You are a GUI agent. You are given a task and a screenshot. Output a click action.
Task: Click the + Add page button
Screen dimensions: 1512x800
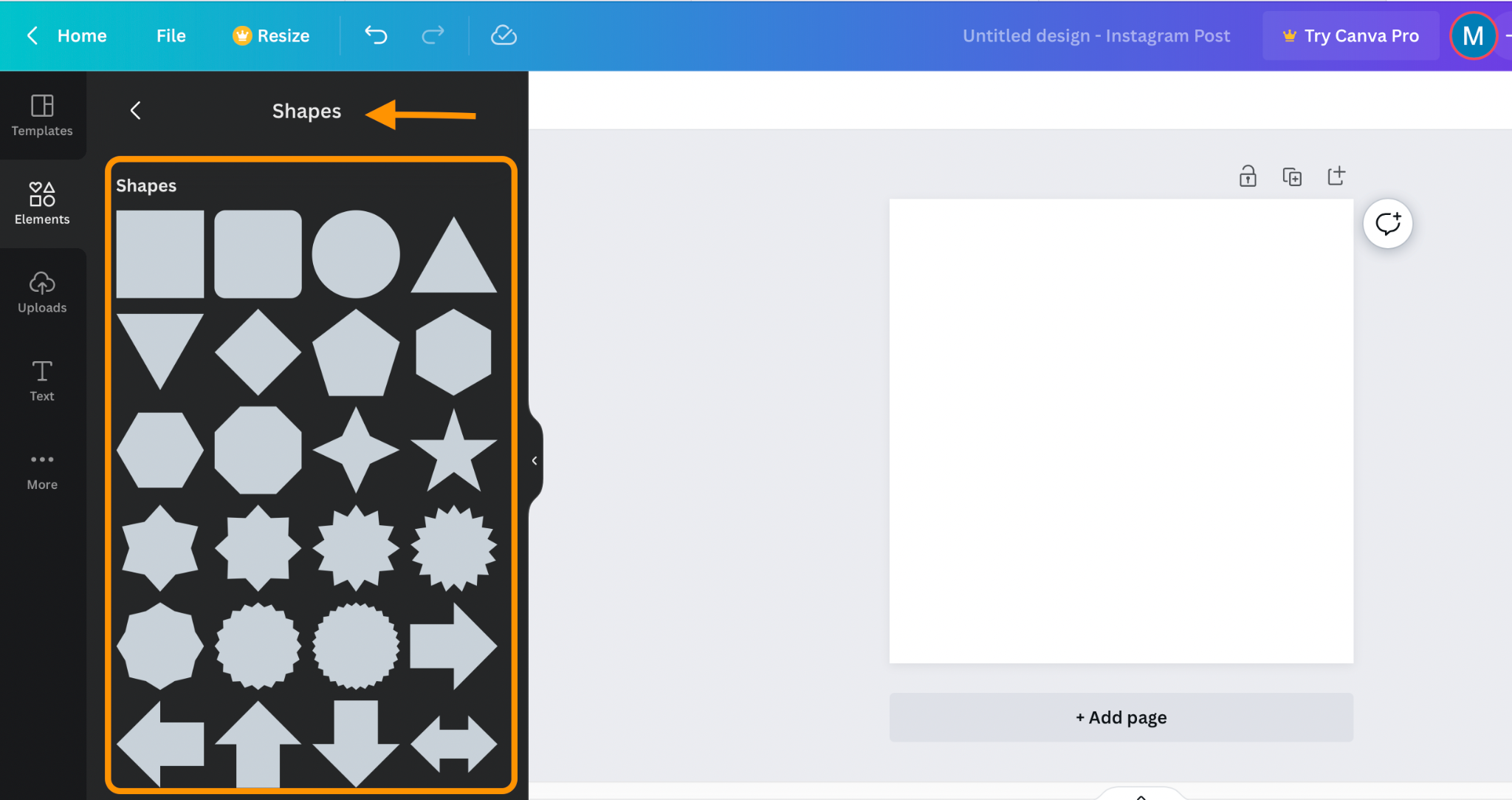tap(1121, 717)
